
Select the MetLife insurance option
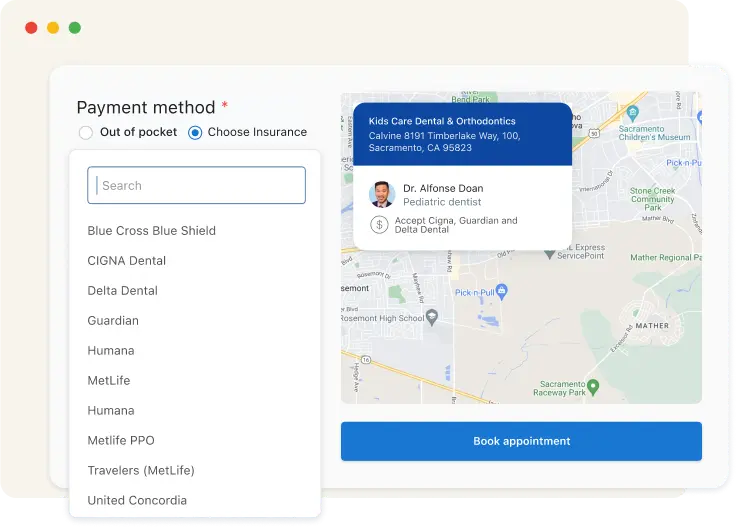coord(109,380)
